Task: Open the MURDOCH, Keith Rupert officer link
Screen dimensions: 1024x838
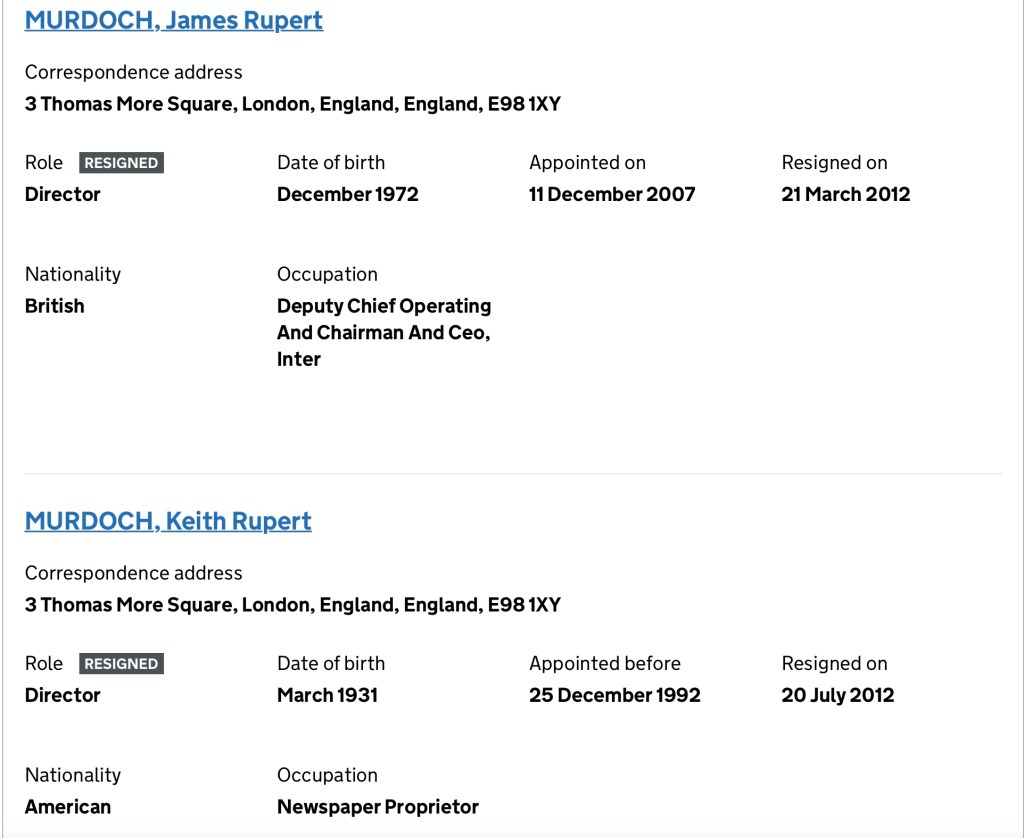Action: coord(168,521)
